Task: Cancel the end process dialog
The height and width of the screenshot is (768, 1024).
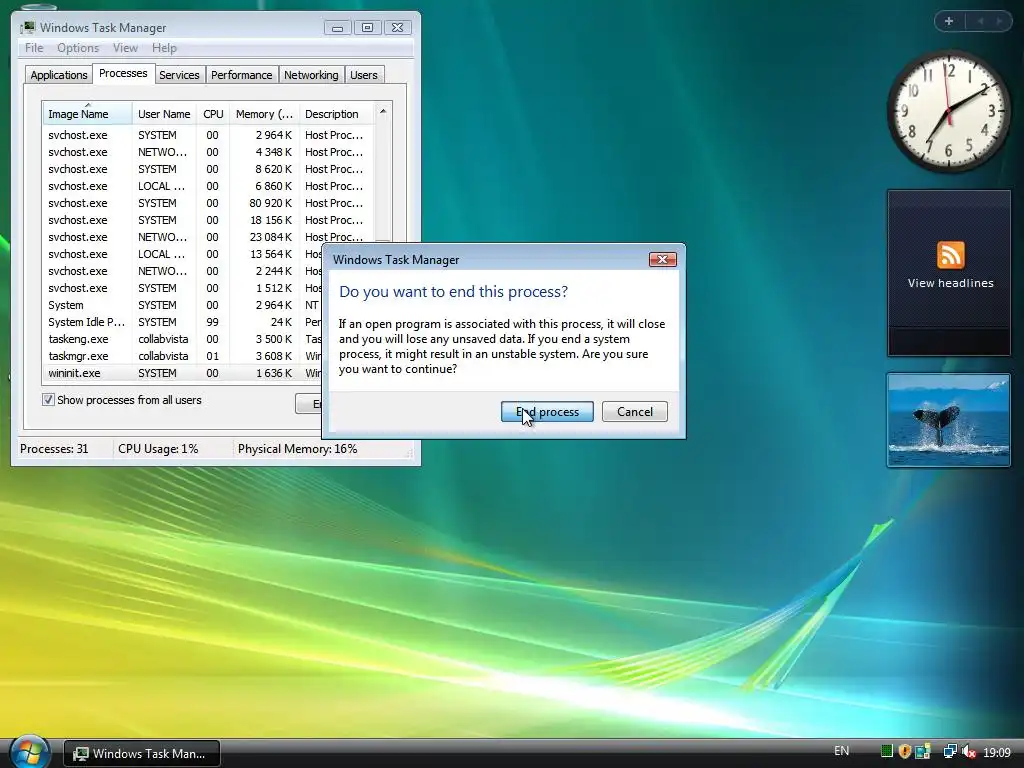Action: pos(635,411)
